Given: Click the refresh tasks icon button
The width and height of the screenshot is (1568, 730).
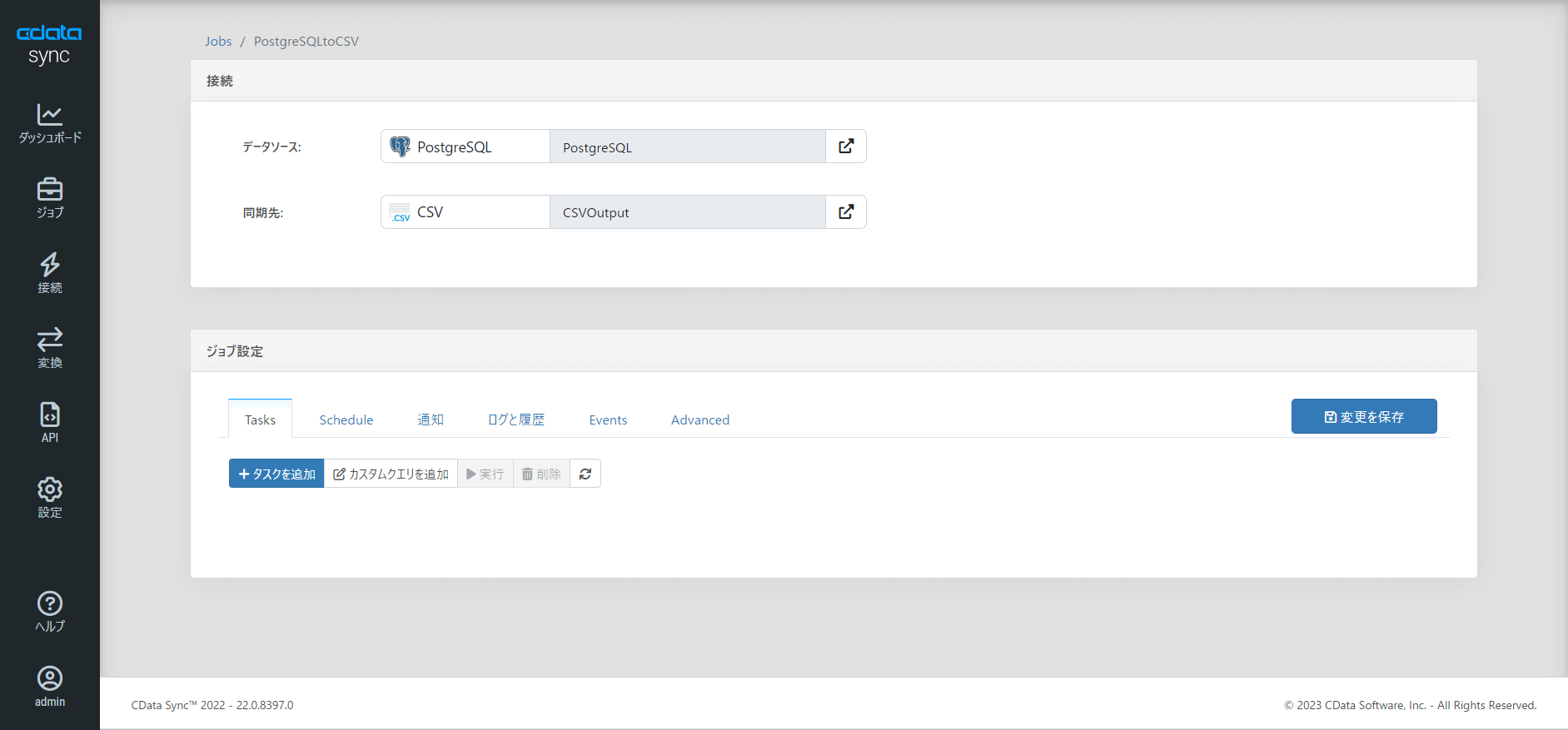Looking at the screenshot, I should coord(585,474).
